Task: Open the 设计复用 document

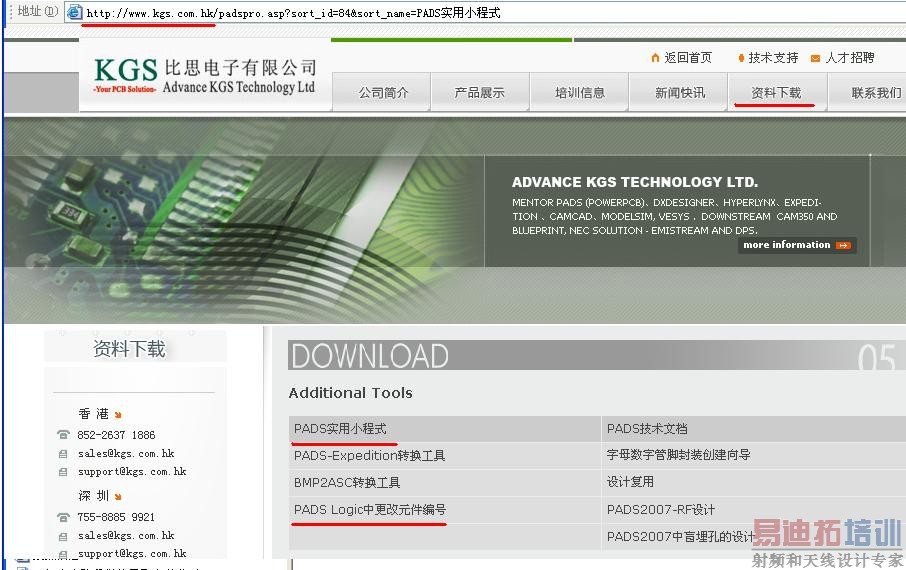Action: coord(630,482)
